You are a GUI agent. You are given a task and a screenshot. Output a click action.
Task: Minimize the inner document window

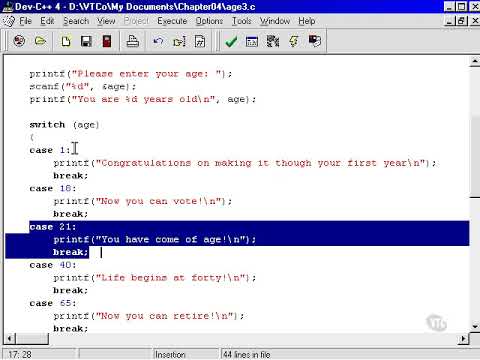tap(450, 21)
